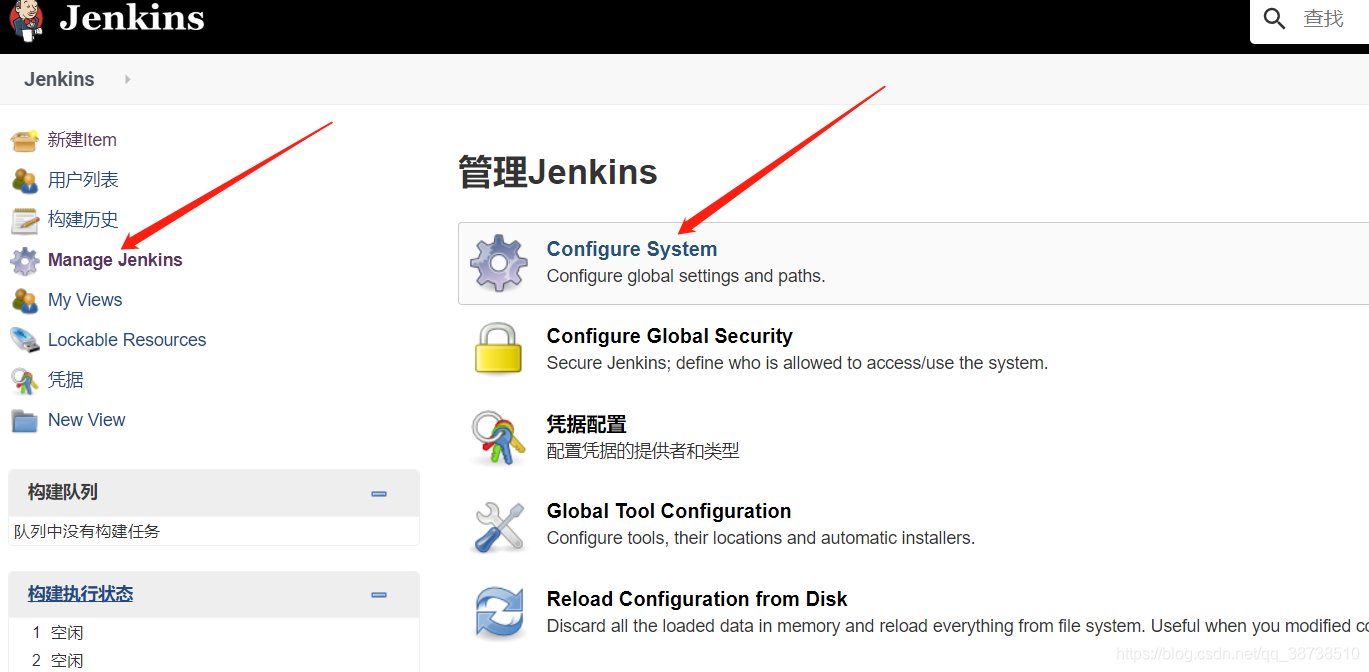This screenshot has height=672, width=1369.
Task: Click the Reload Configuration from Disk refresh icon
Action: click(498, 611)
